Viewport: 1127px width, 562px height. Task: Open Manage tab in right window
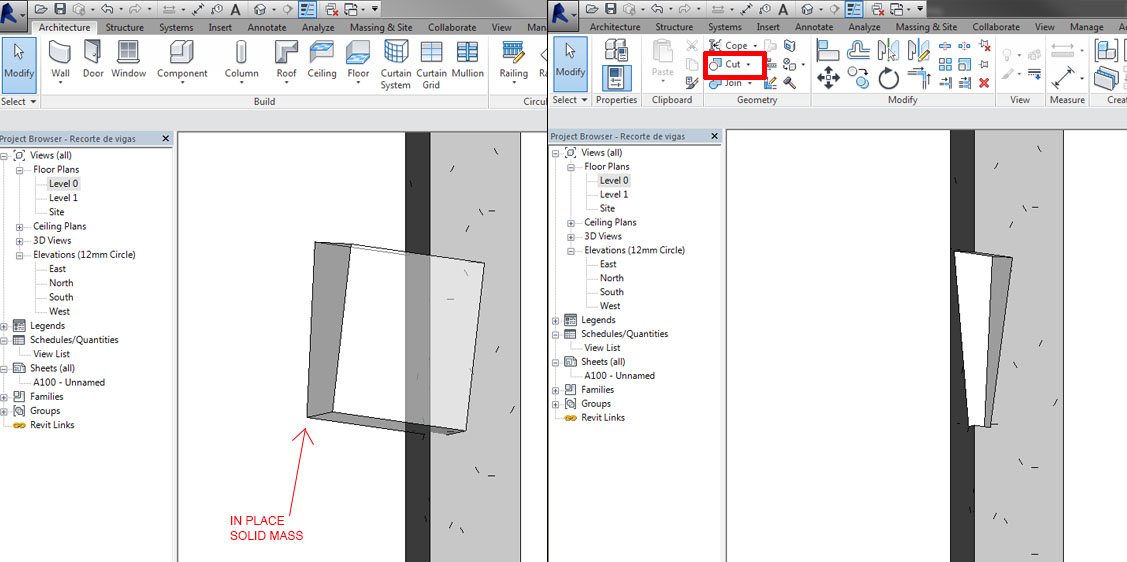[1086, 27]
